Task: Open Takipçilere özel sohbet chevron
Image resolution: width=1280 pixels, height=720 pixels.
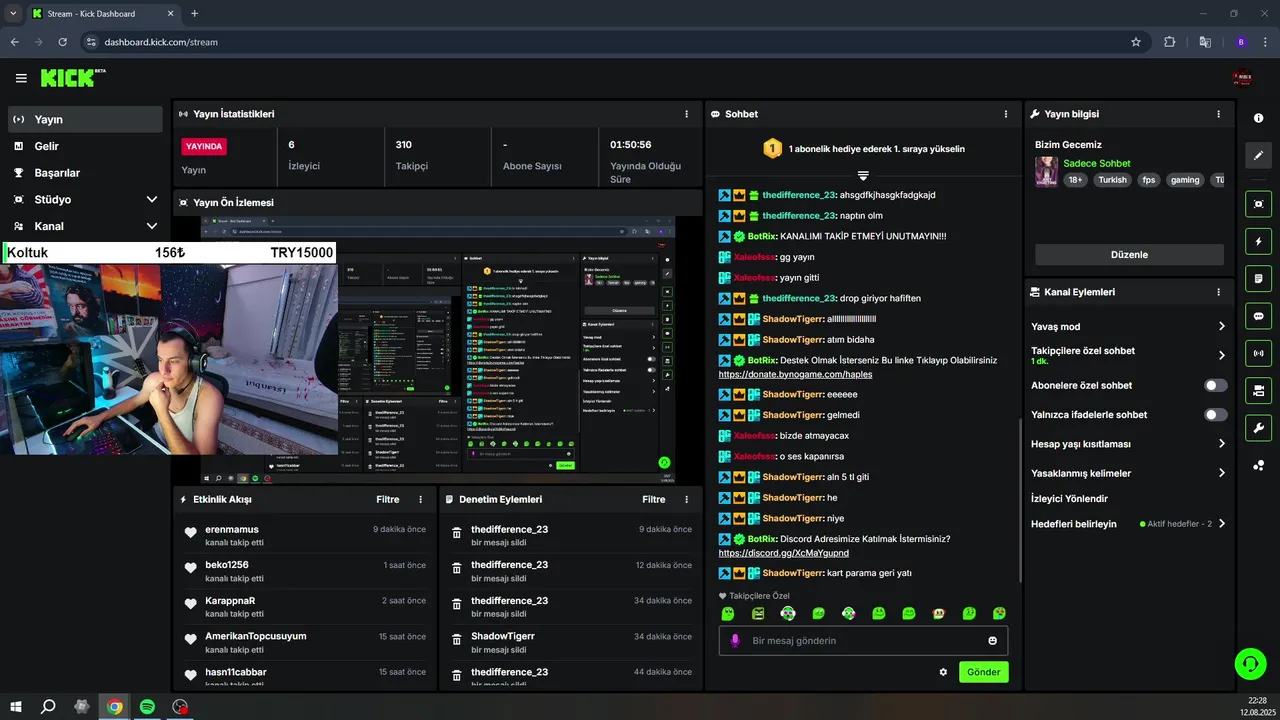Action: 1222,355
